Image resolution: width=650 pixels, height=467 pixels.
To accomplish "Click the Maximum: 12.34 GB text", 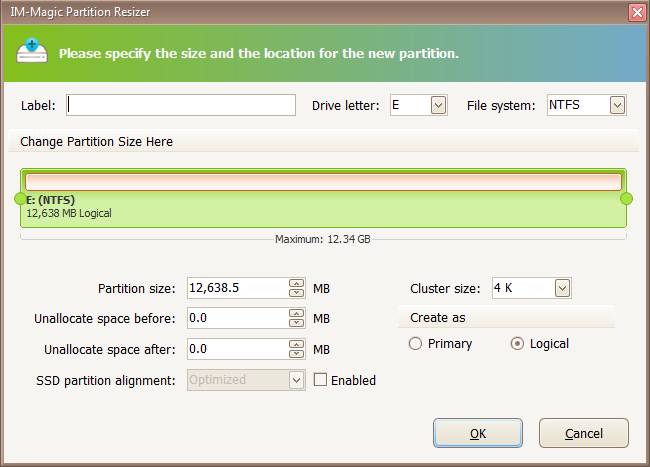I will coord(323,240).
